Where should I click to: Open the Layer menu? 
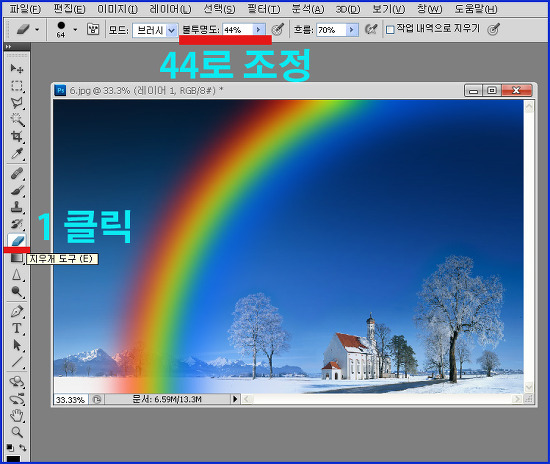click(170, 9)
